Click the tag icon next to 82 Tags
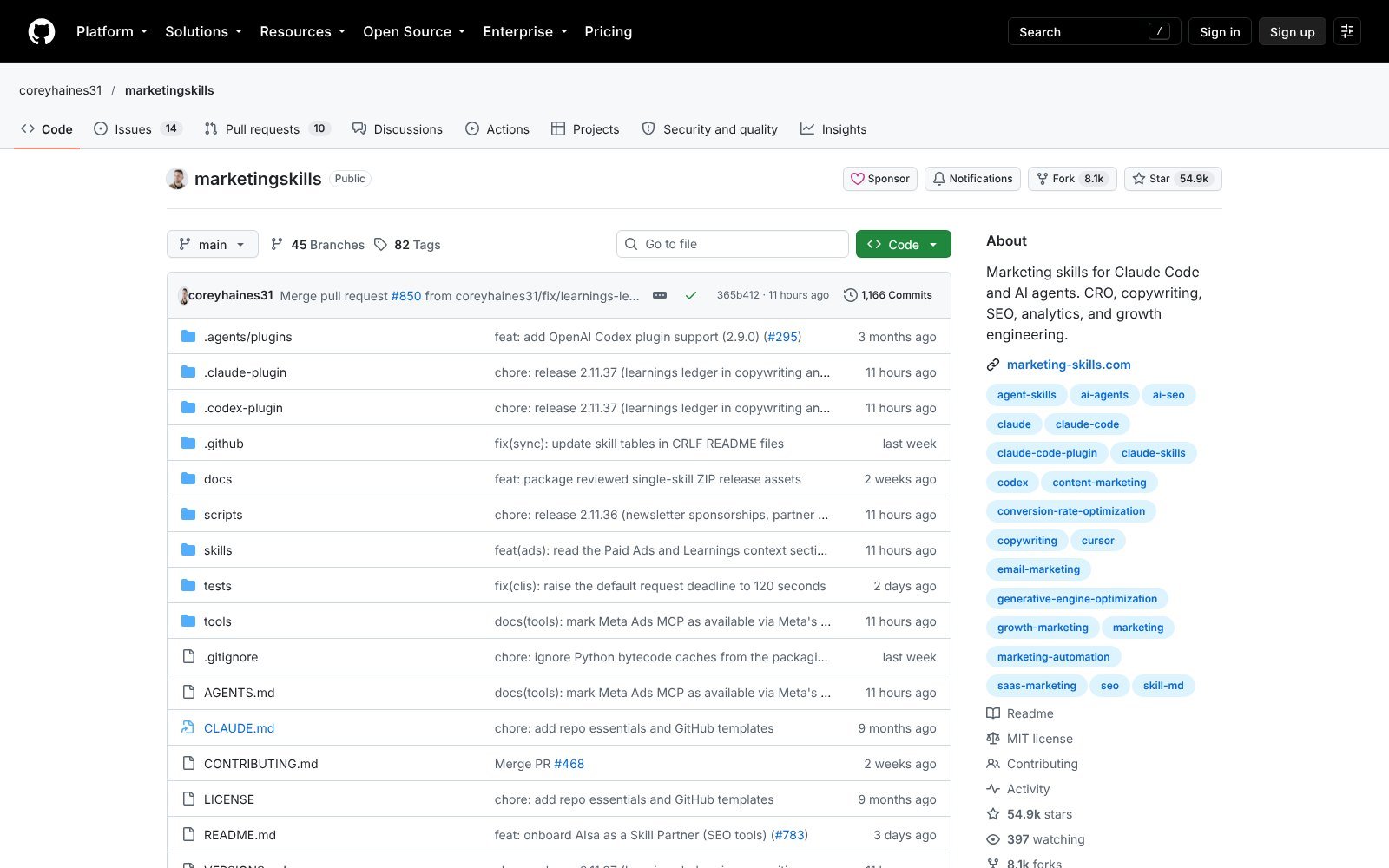Screen dimensions: 1389x868 [380, 244]
